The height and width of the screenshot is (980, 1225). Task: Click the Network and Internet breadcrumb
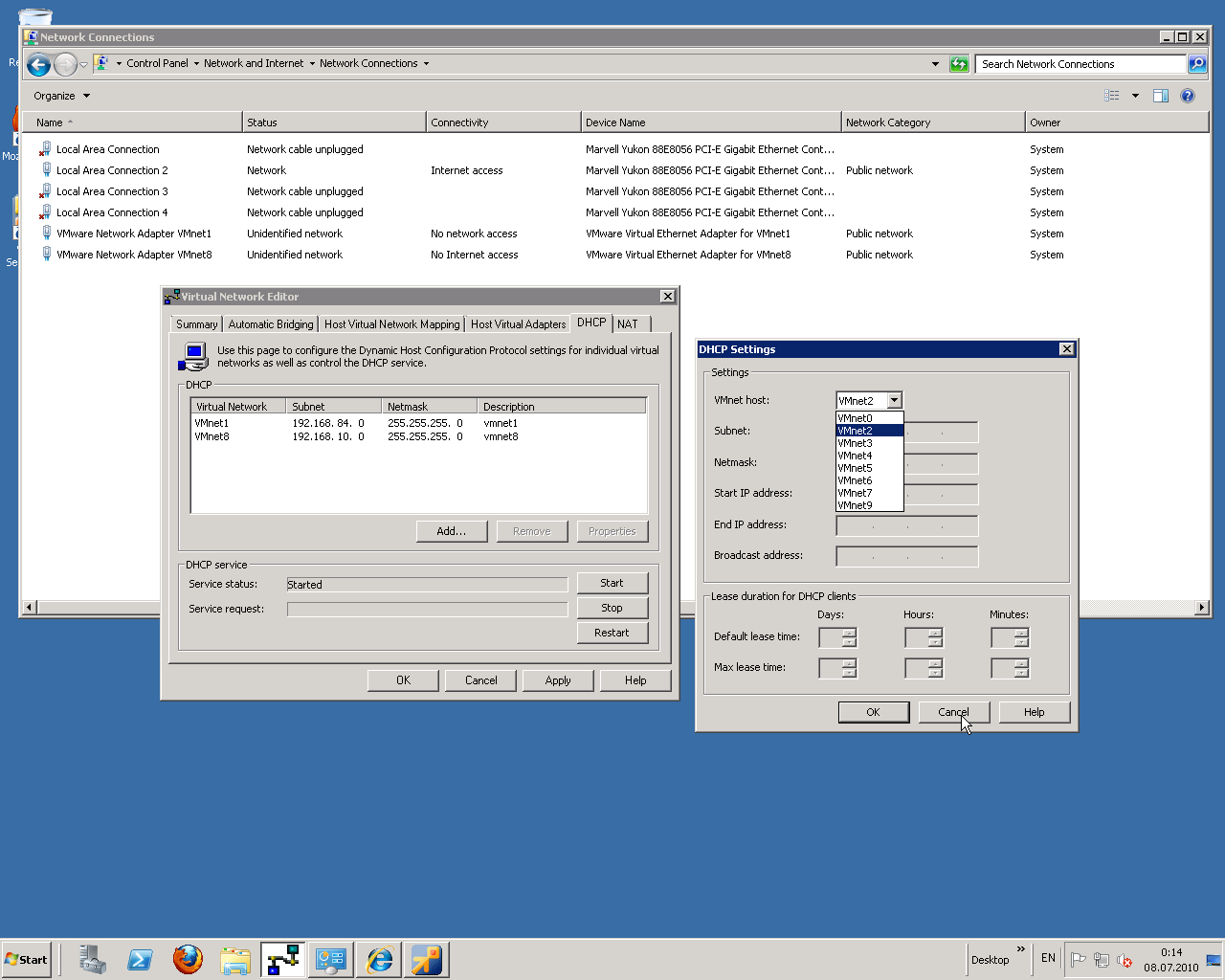254,63
